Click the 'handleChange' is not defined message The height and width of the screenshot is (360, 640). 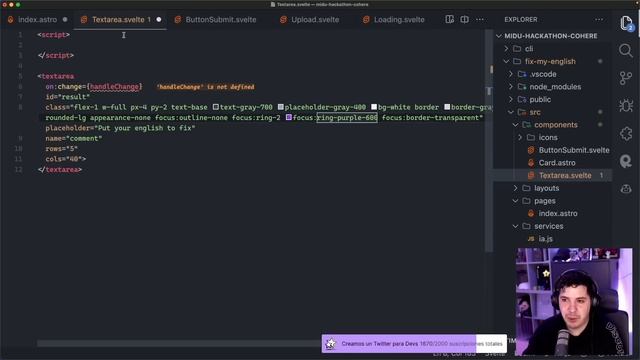click(x=205, y=87)
